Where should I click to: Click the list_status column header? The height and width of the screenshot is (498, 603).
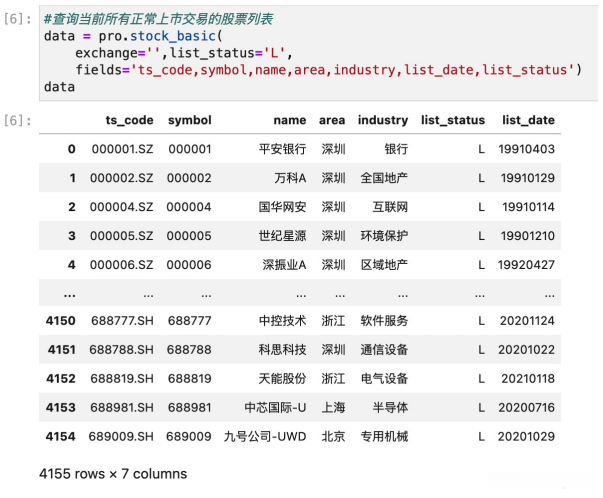[x=453, y=120]
